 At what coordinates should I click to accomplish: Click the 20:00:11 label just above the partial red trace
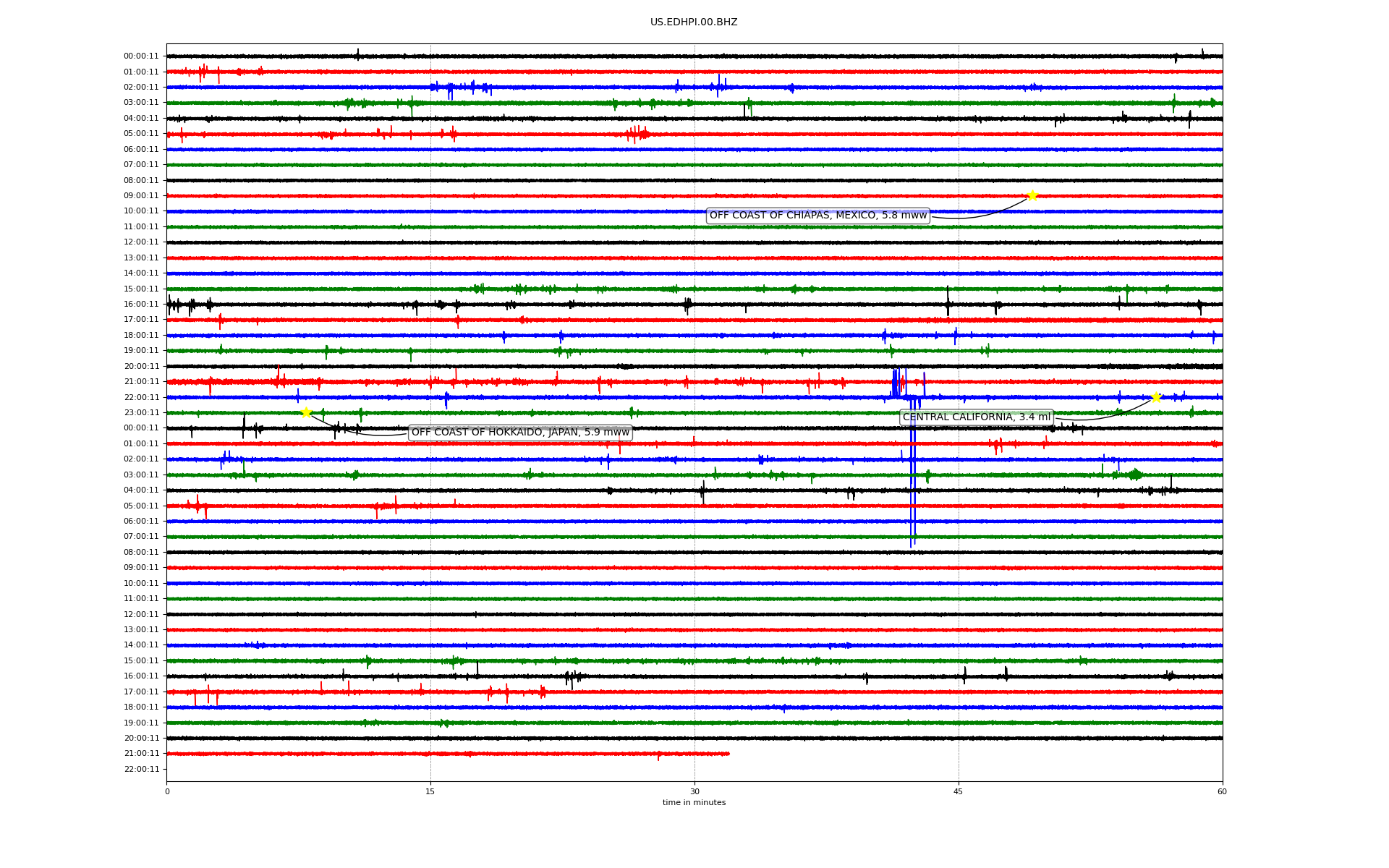[x=141, y=739]
